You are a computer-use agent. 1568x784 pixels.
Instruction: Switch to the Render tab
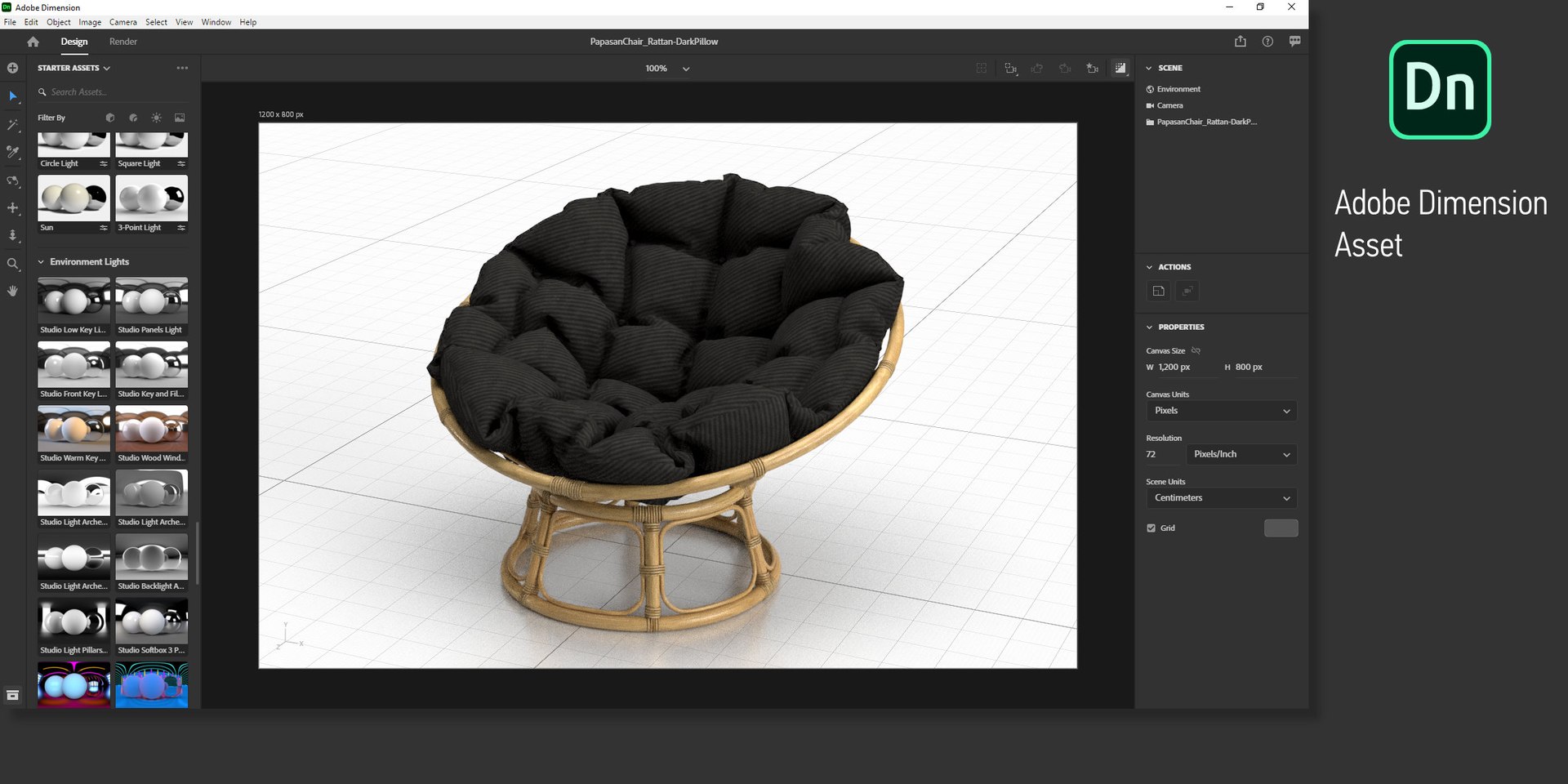123,42
